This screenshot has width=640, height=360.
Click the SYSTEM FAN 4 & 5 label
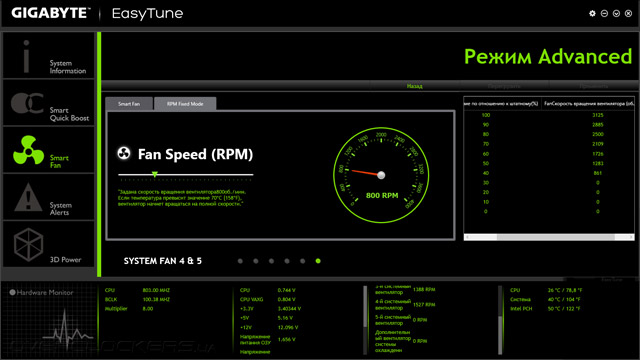162,261
